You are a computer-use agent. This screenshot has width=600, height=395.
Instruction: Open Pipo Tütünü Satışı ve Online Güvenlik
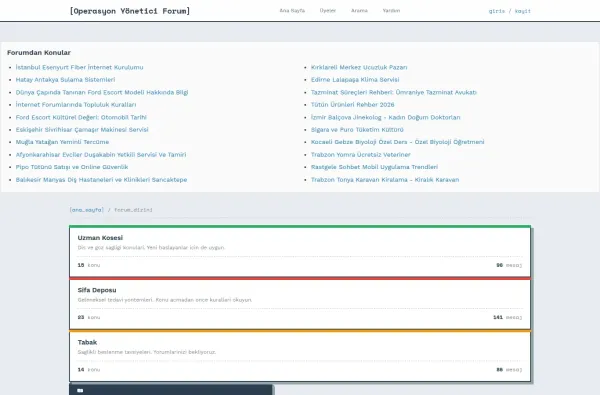pos(72,167)
